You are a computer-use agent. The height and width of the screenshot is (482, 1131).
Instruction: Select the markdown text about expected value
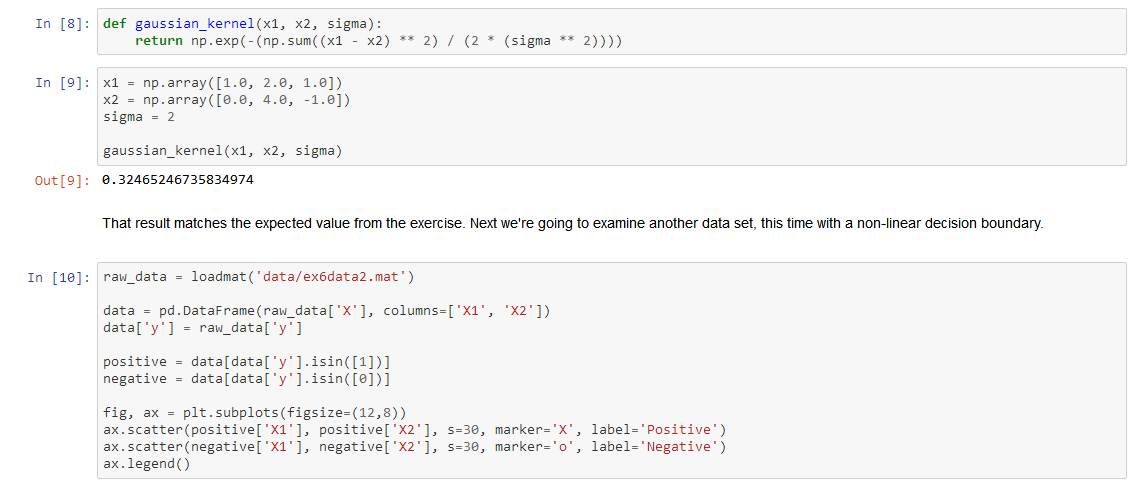(572, 223)
